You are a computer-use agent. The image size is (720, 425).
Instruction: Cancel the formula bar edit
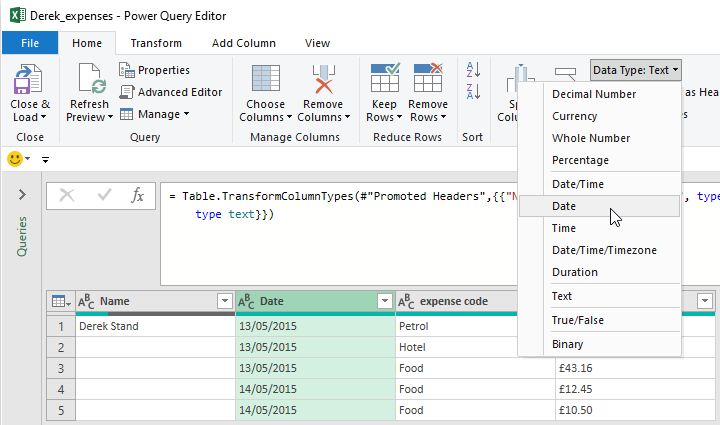67,196
